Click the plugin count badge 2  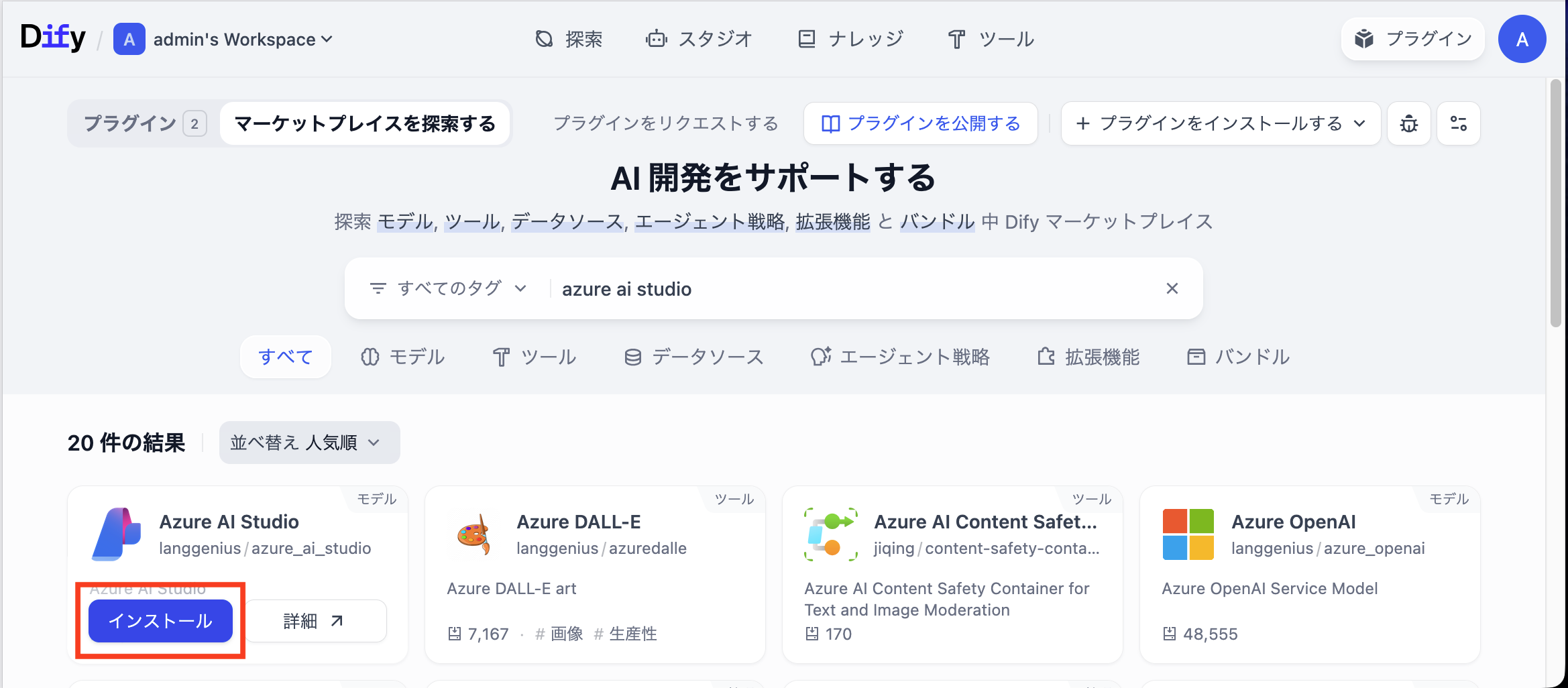pyautogui.click(x=194, y=123)
